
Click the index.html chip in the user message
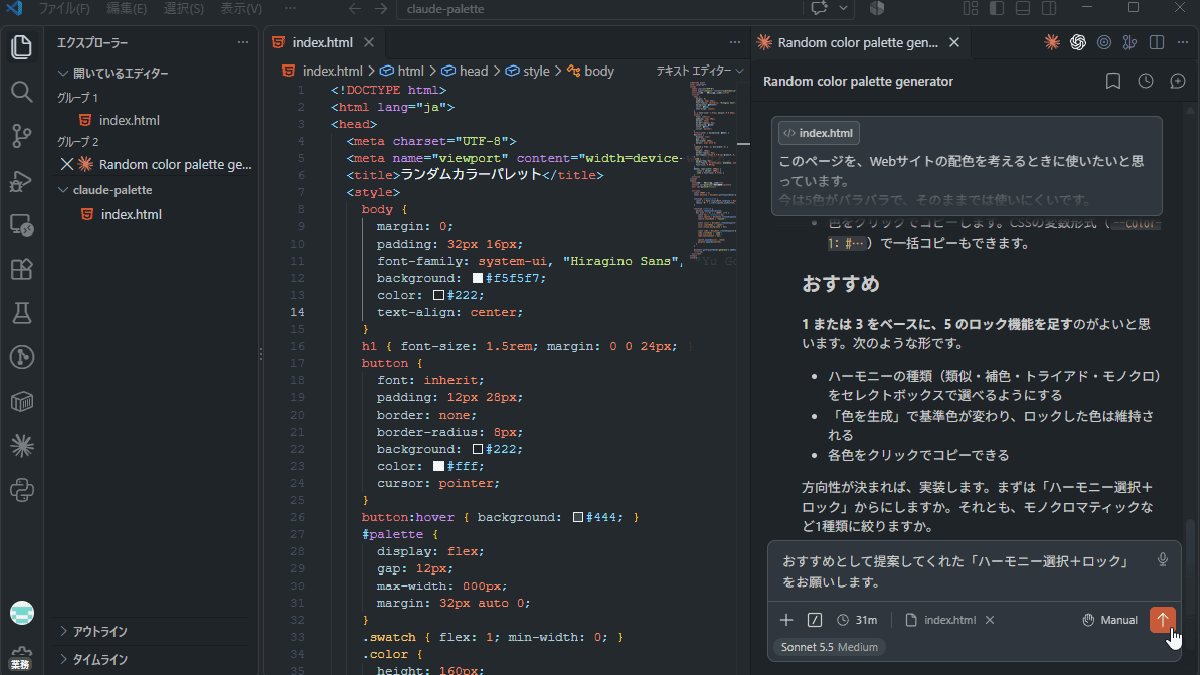pos(819,133)
